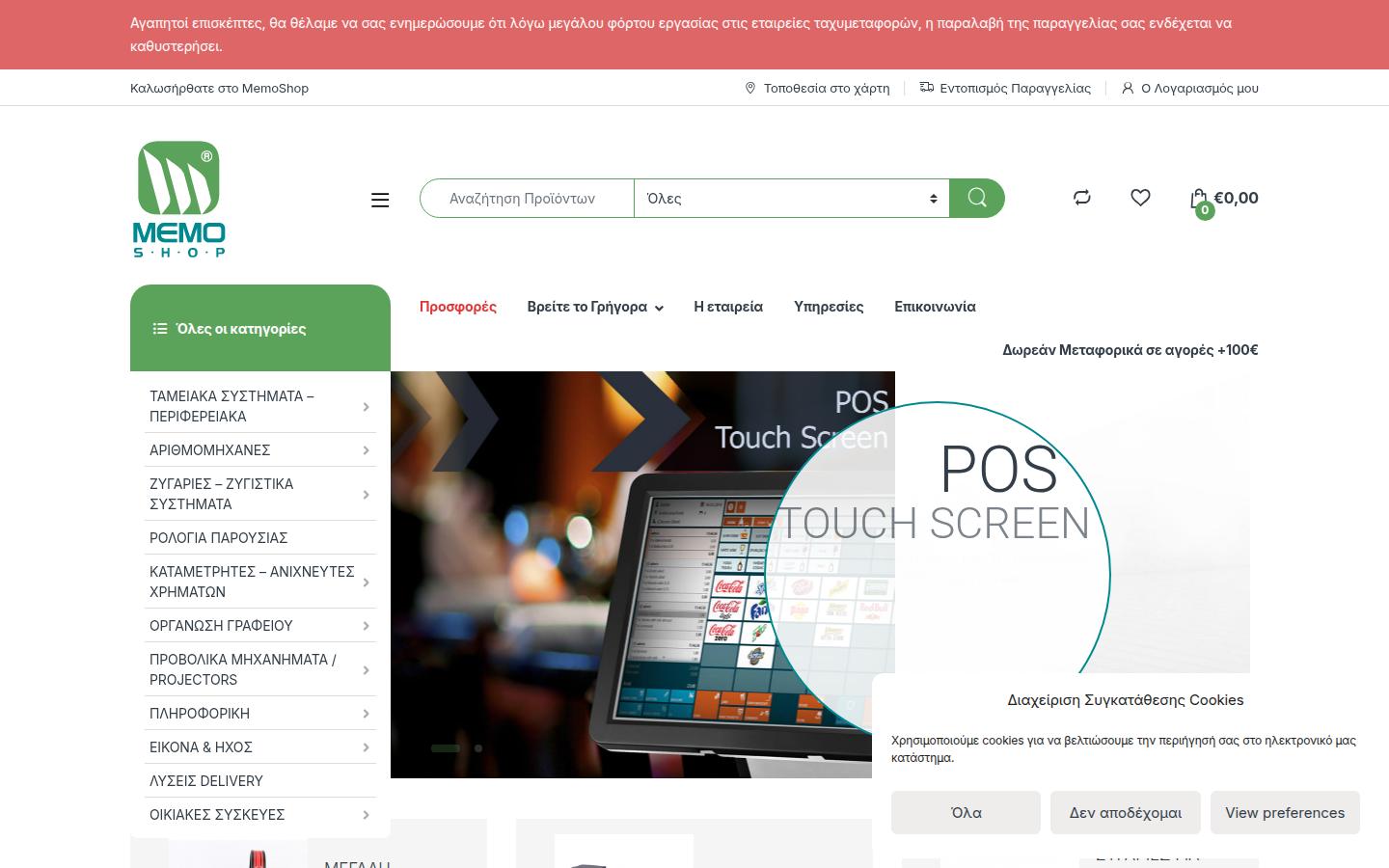Viewport: 1389px width, 868px height.
Task: Expand ΕΙΚΟΝΑ & ΗΧΟΣ submenu arrow
Action: tap(366, 747)
